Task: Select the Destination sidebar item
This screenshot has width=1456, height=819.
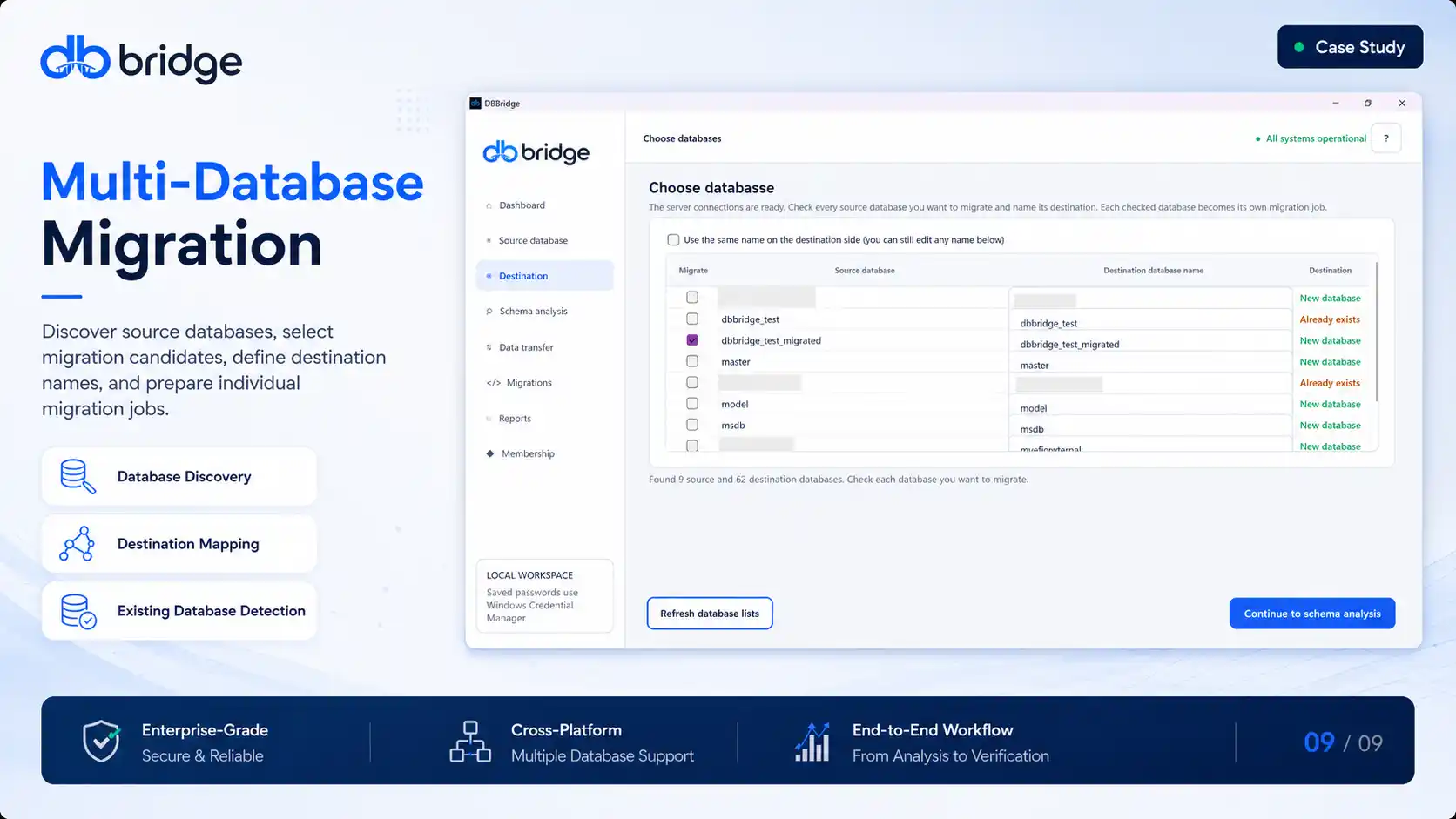Action: tap(544, 276)
